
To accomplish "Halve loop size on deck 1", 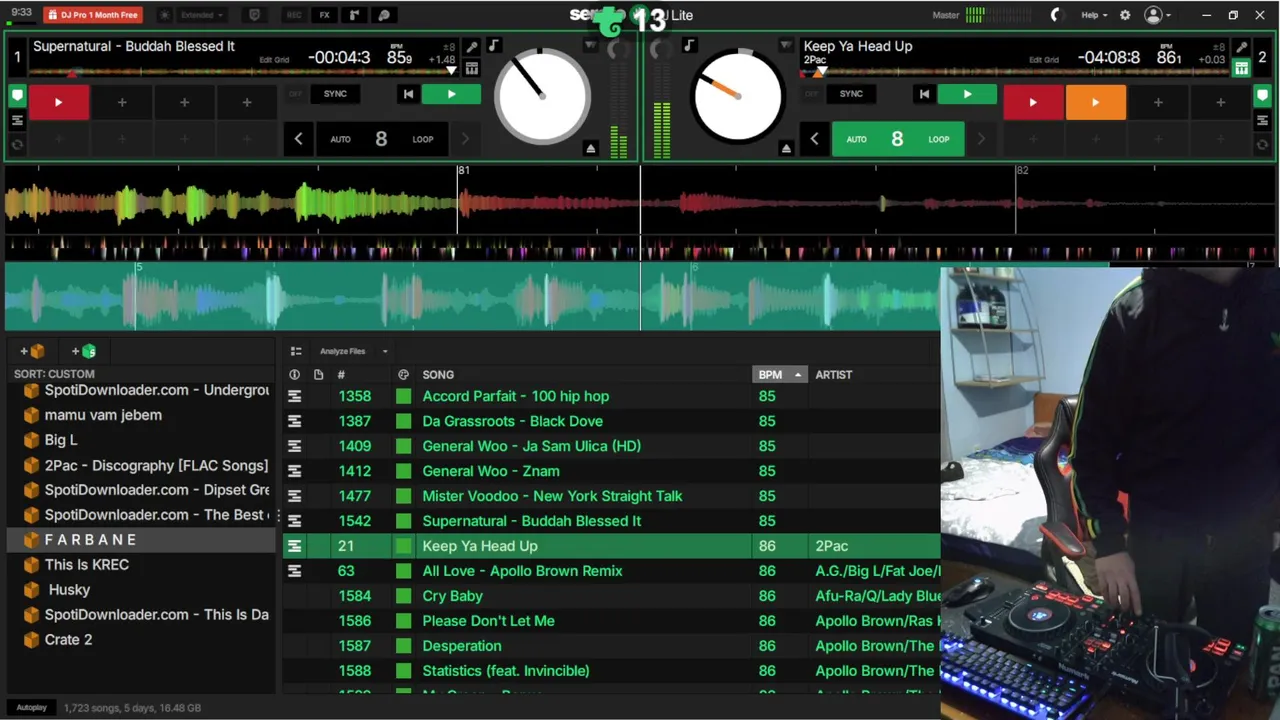I will point(298,139).
